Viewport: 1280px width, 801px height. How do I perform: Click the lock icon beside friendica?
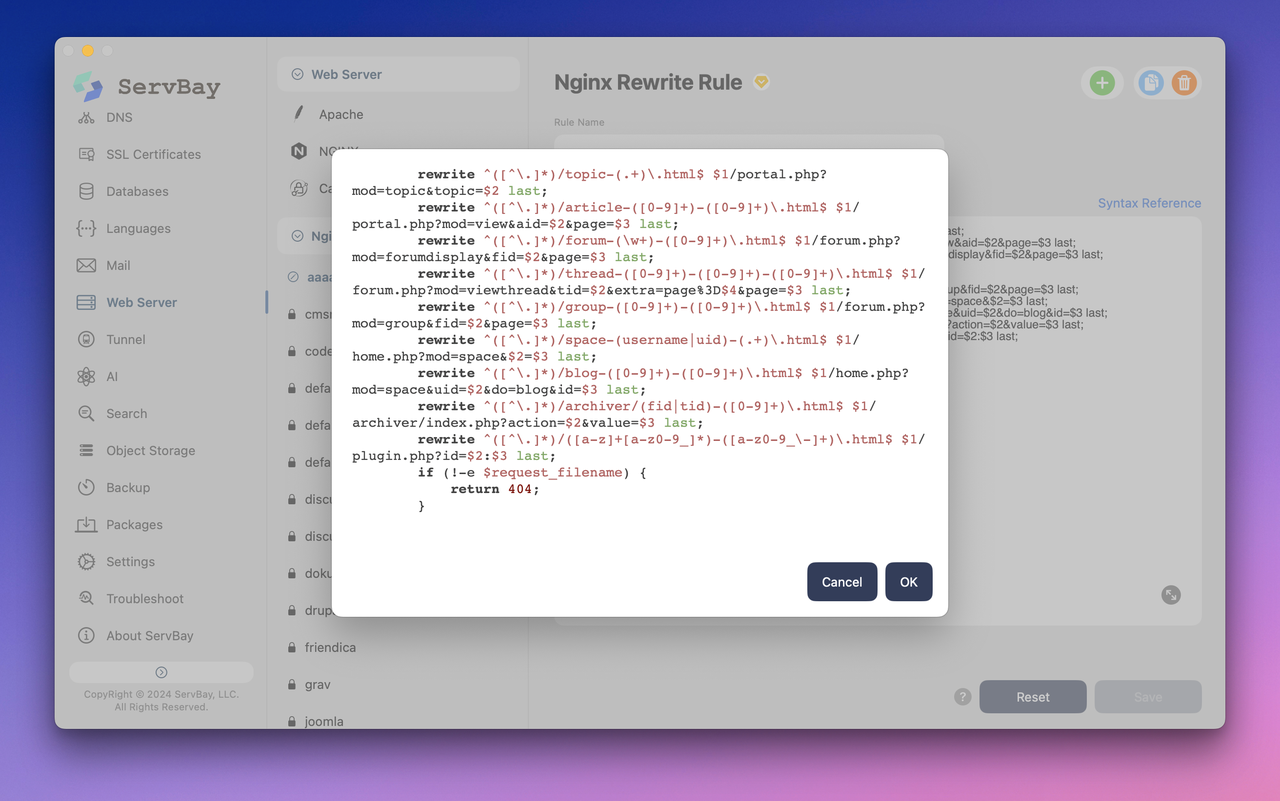pos(292,647)
